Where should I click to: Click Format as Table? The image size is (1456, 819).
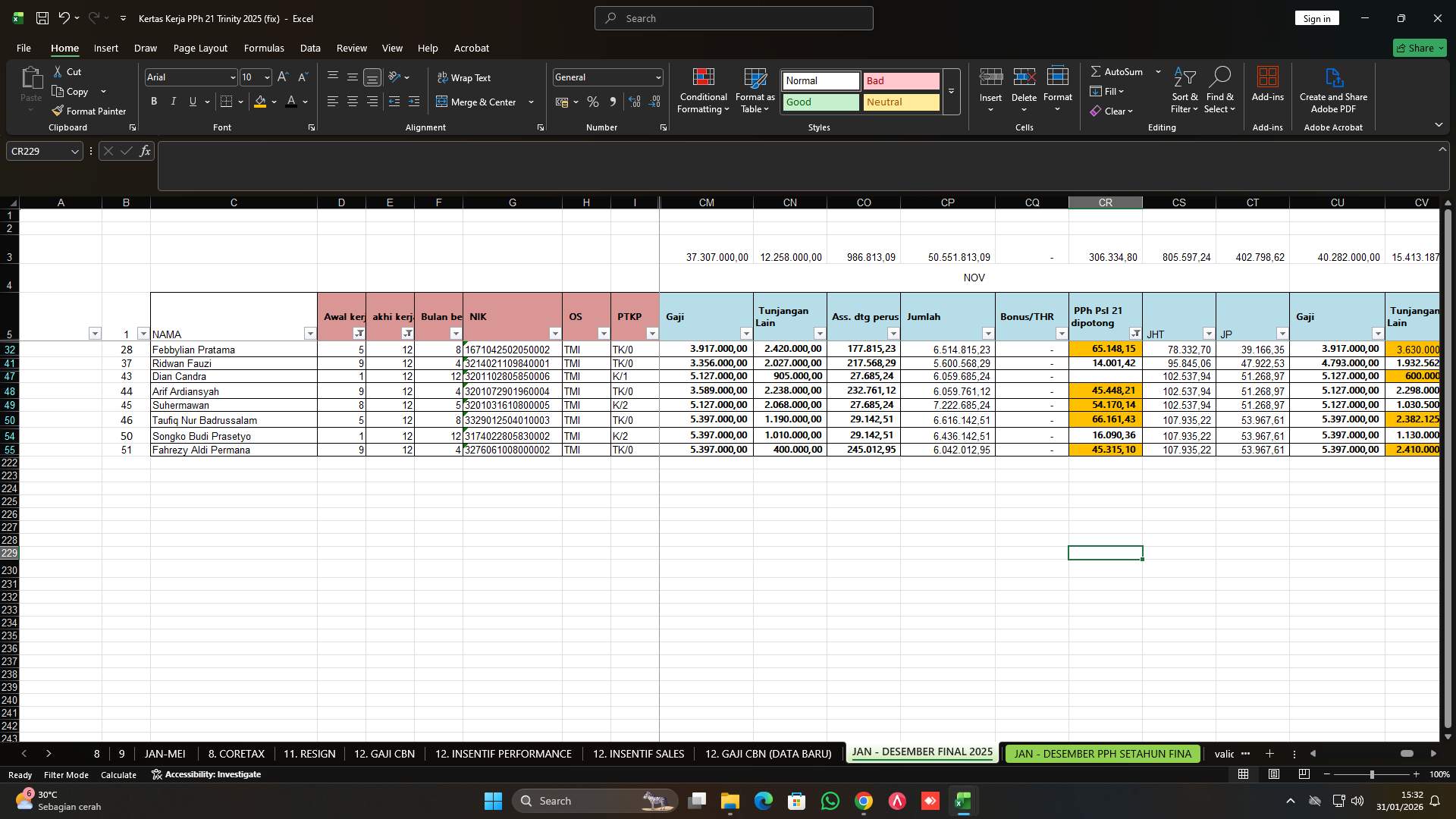pyautogui.click(x=754, y=90)
